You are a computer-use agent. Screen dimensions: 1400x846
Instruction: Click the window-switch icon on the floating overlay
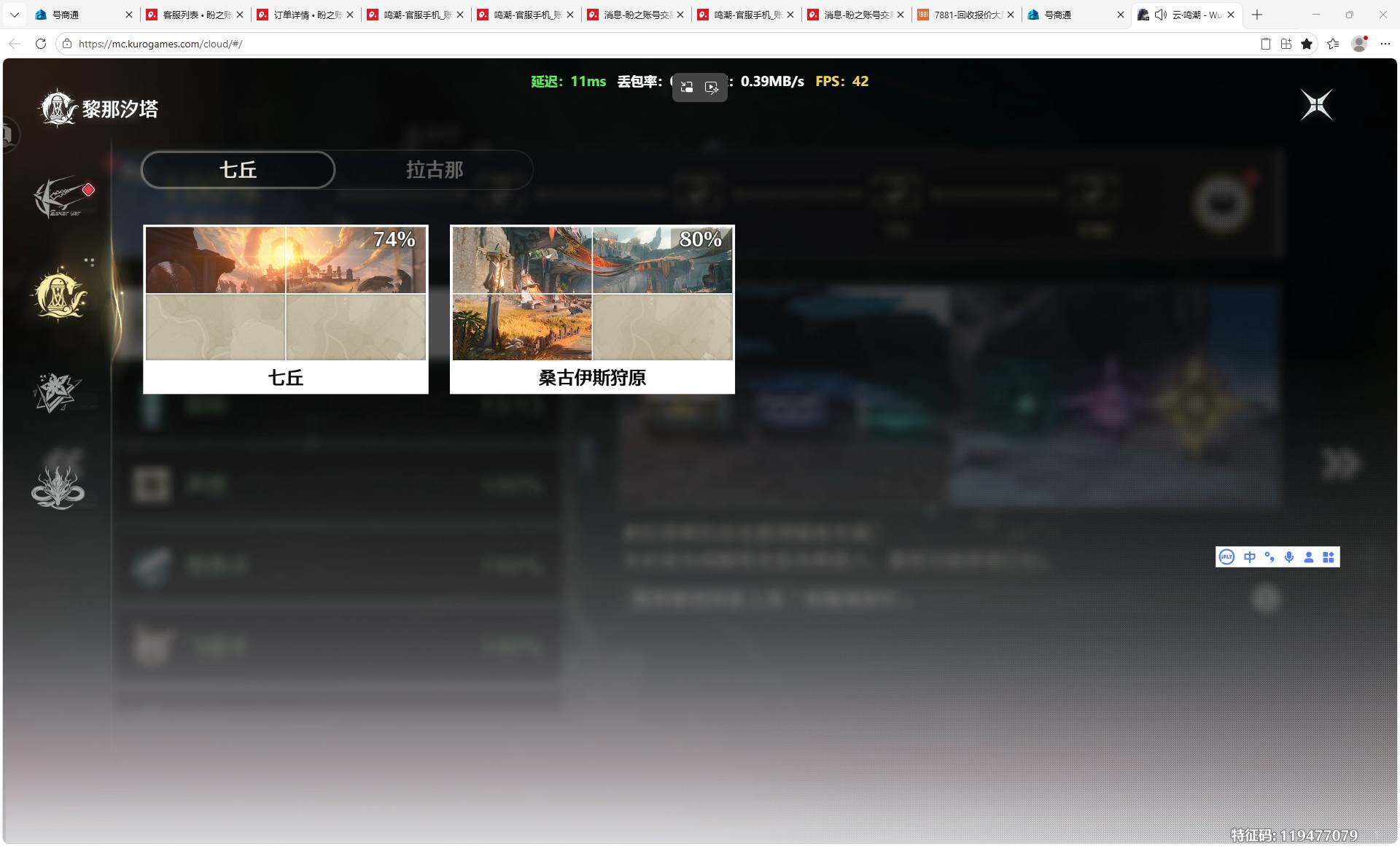point(687,88)
